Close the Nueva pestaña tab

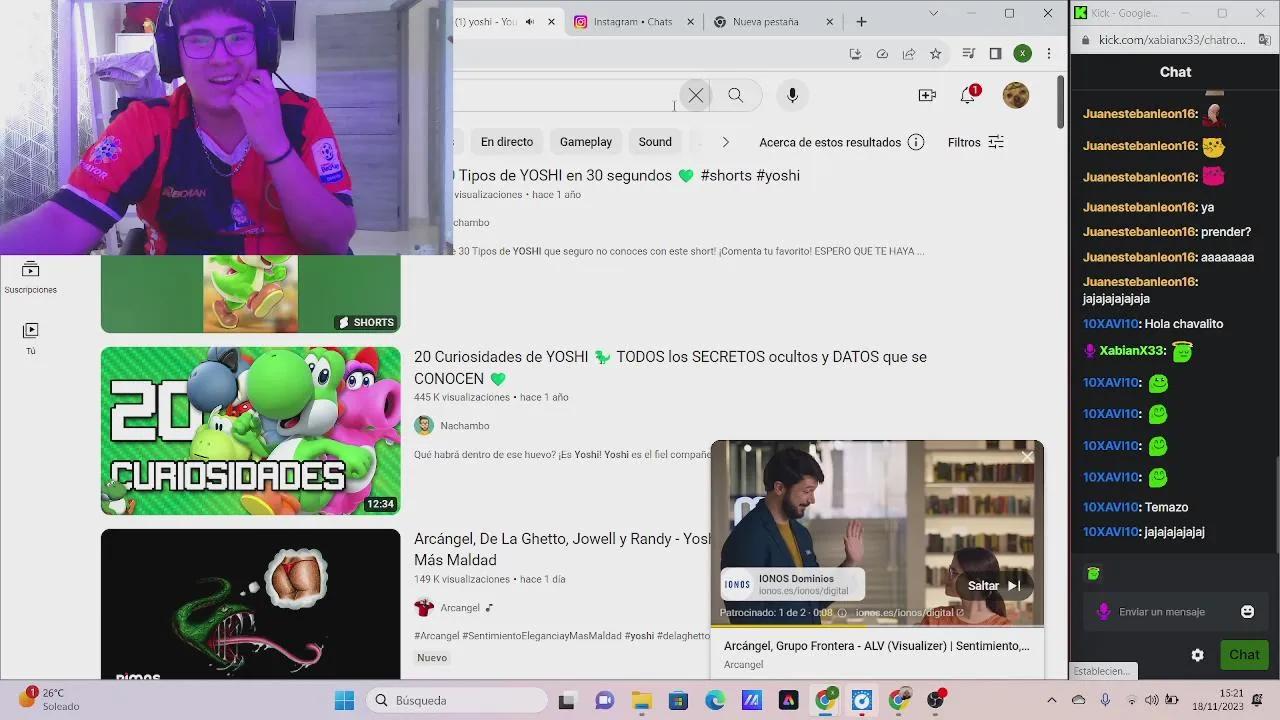[x=830, y=21]
